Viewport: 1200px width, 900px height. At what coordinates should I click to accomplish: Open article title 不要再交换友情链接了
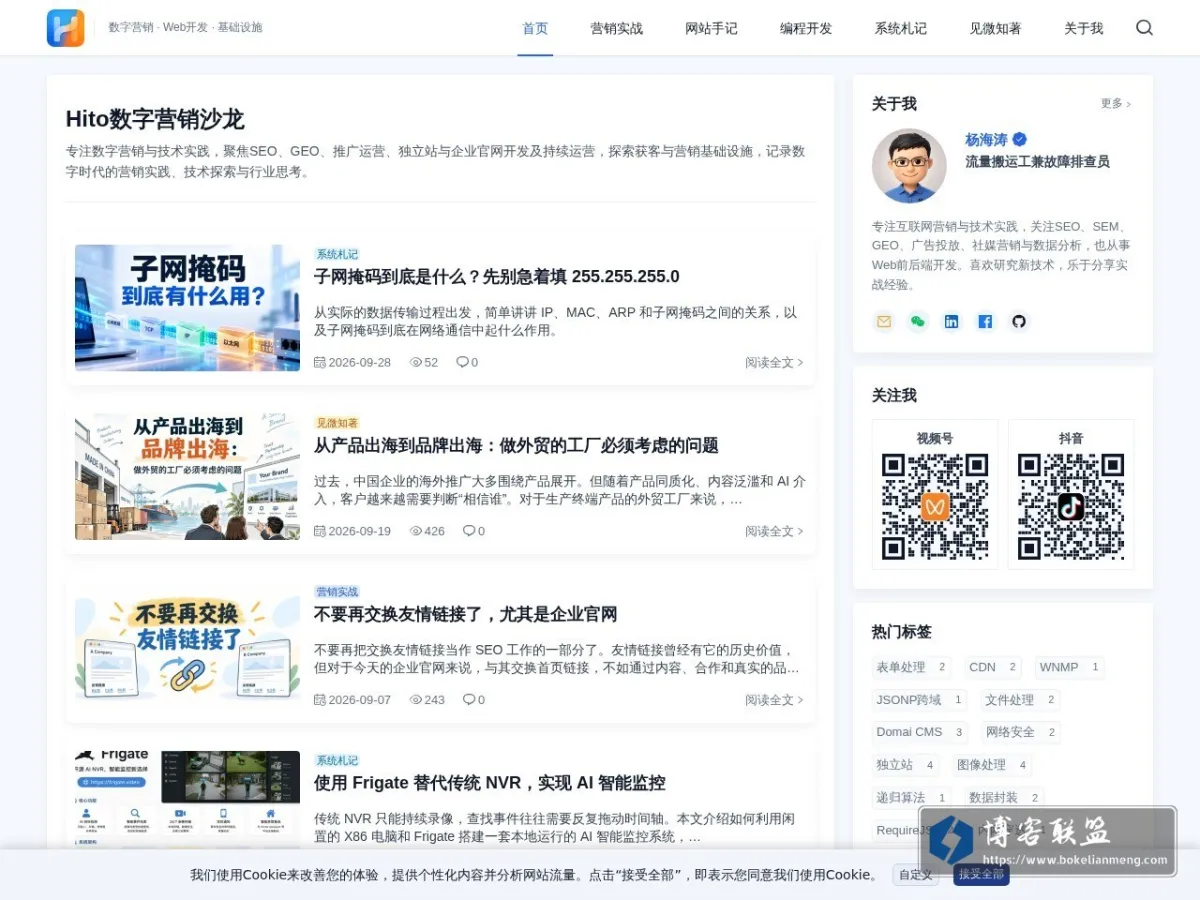pos(466,614)
